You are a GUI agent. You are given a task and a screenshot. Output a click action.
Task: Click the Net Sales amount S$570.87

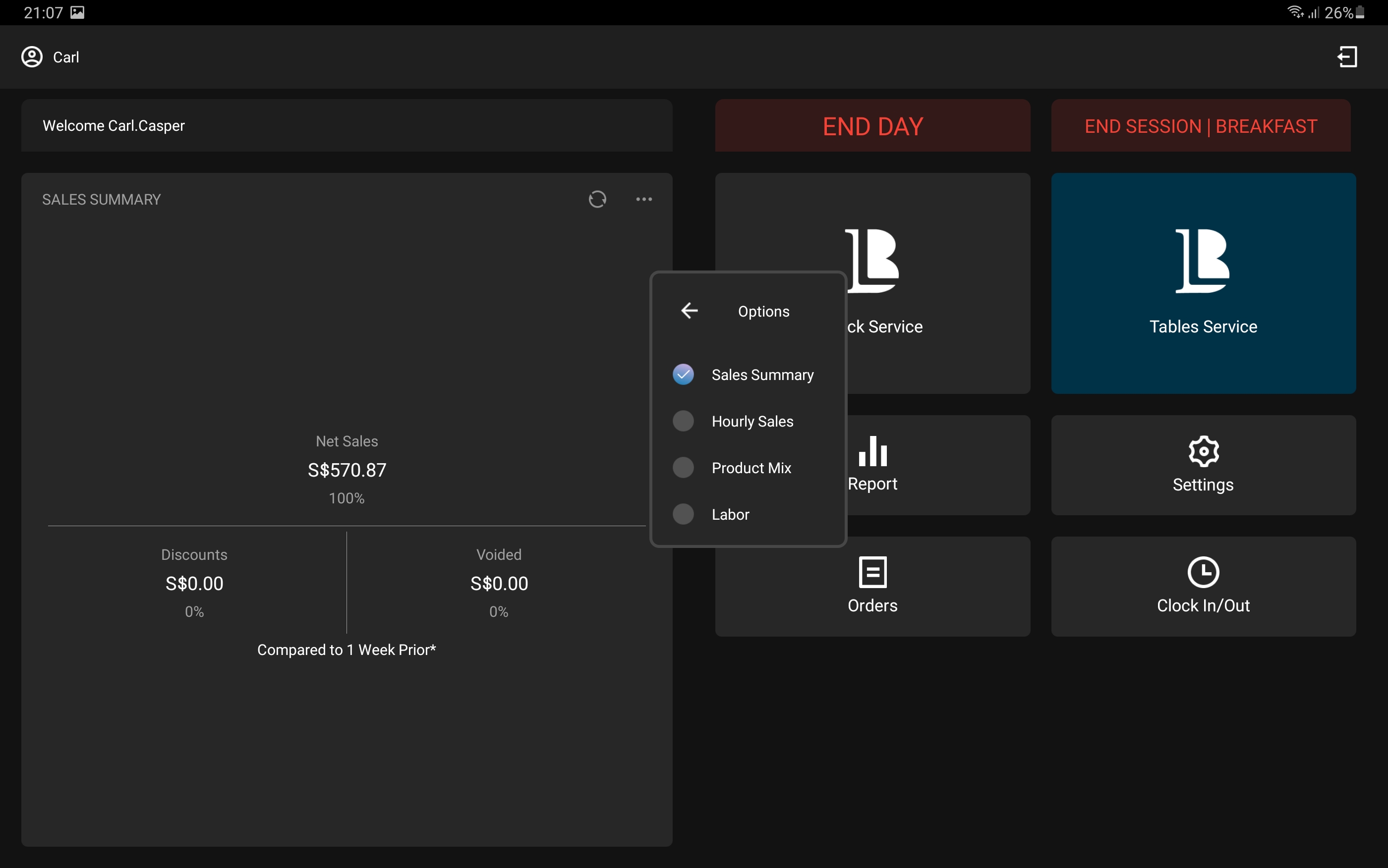(347, 470)
